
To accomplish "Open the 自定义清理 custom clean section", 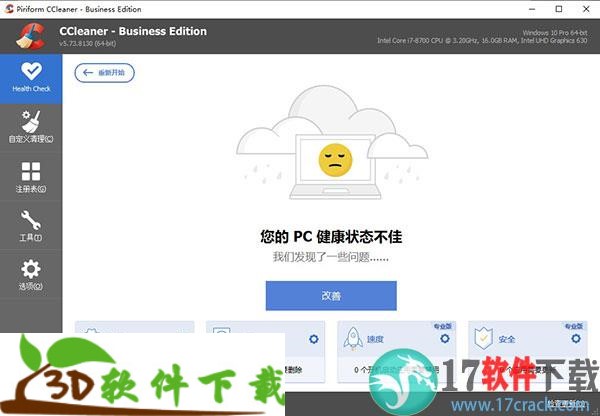I will [x=31, y=127].
